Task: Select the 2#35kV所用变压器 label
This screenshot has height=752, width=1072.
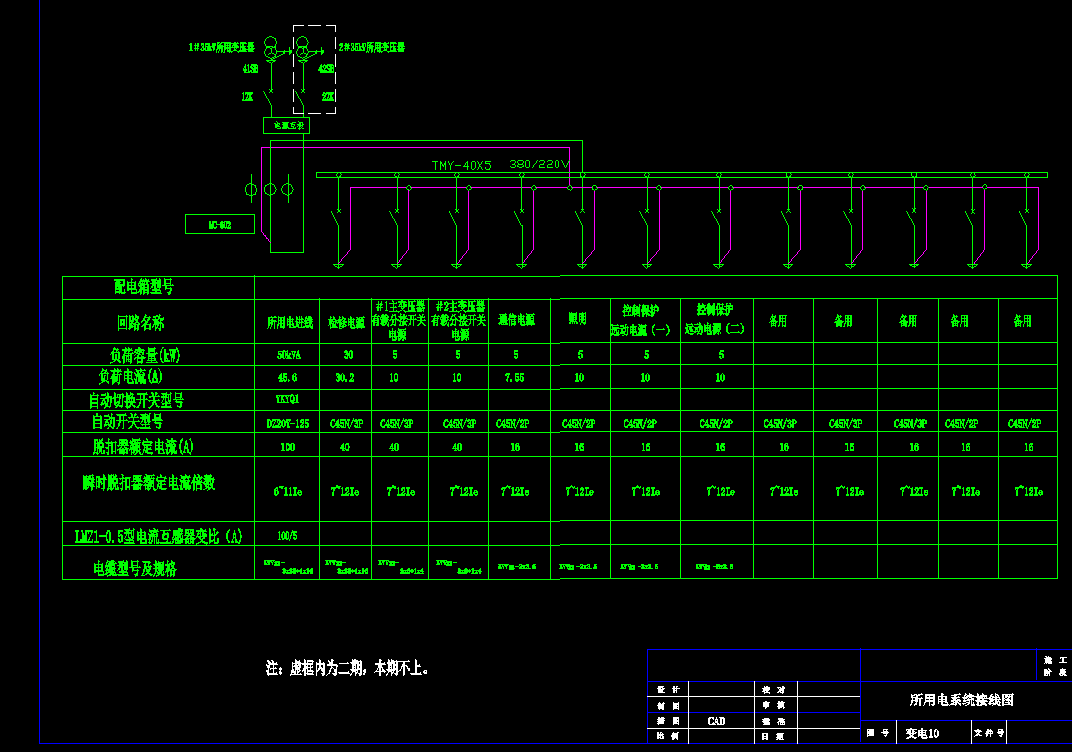Action: (372, 47)
